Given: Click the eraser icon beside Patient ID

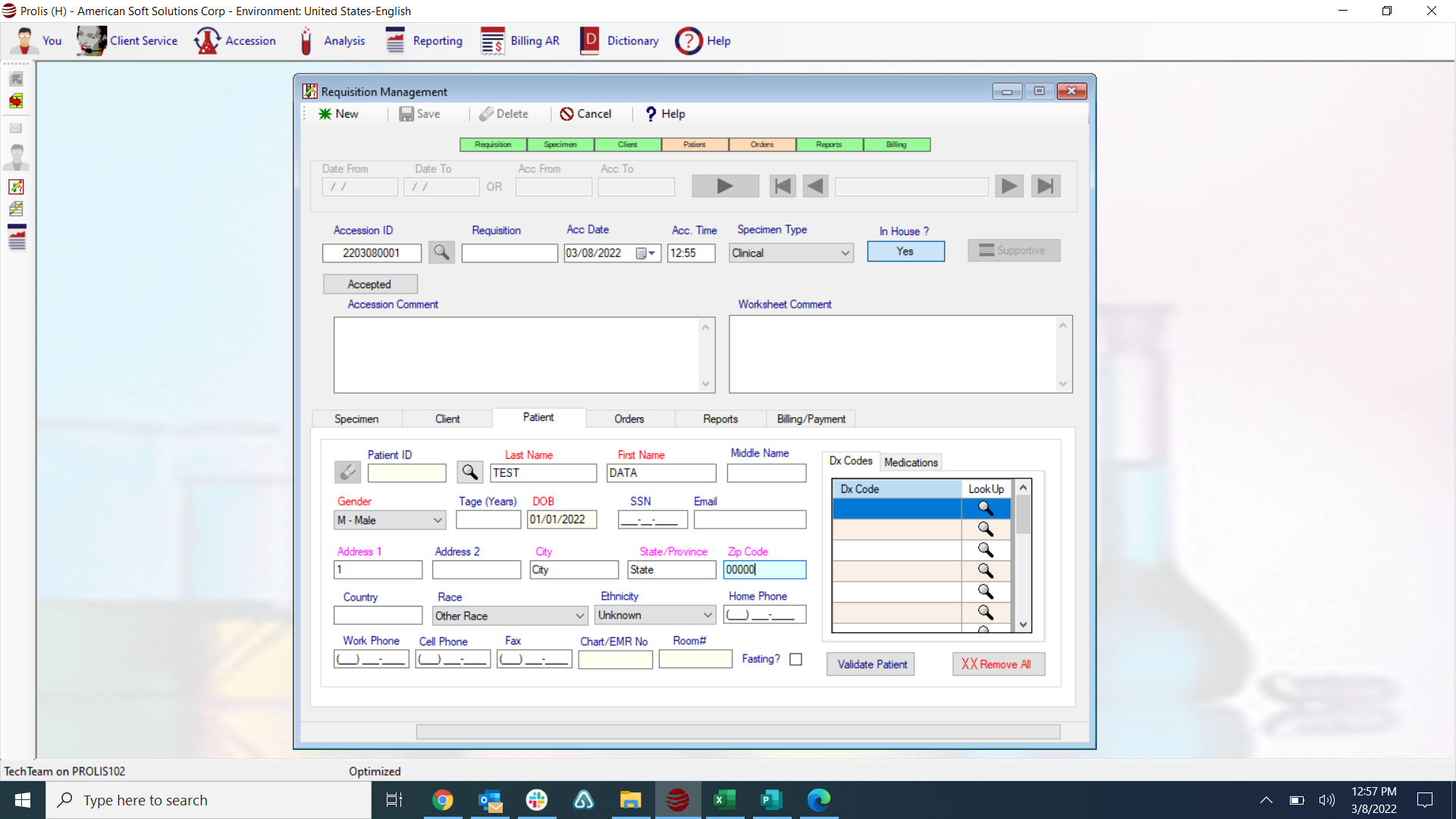Looking at the screenshot, I should pos(347,472).
